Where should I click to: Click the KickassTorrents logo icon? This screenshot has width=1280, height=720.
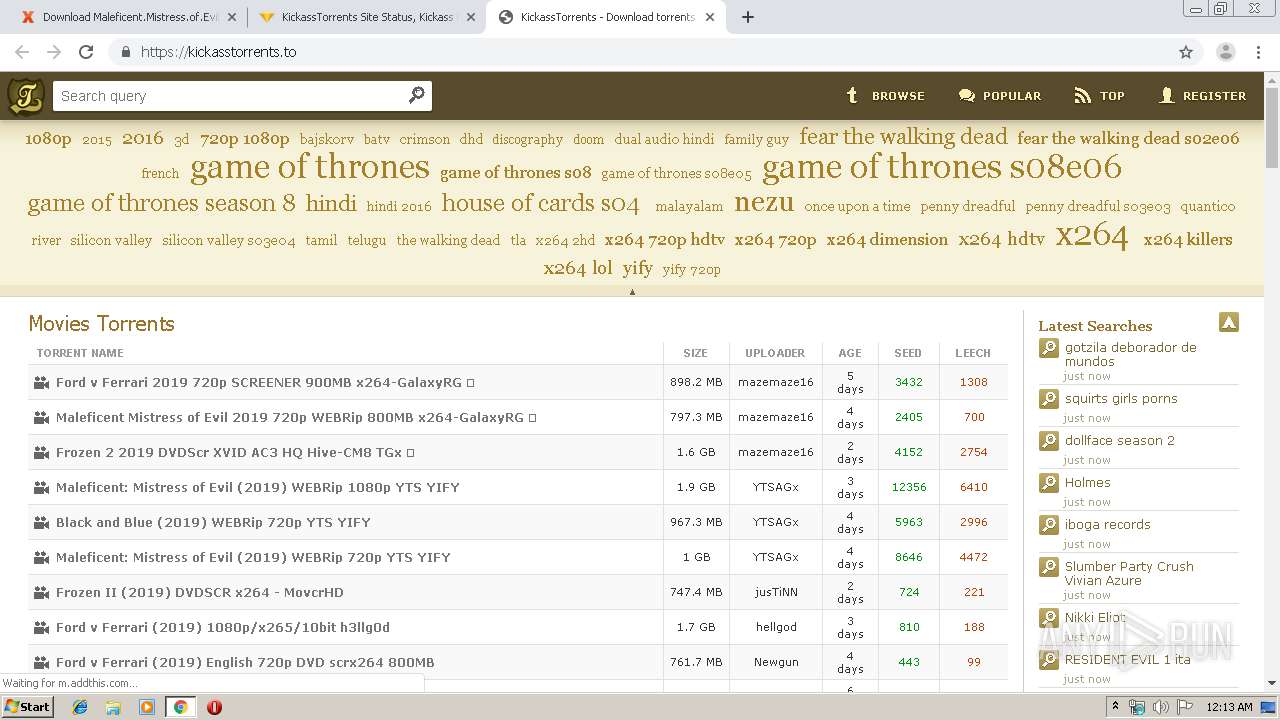(26, 96)
